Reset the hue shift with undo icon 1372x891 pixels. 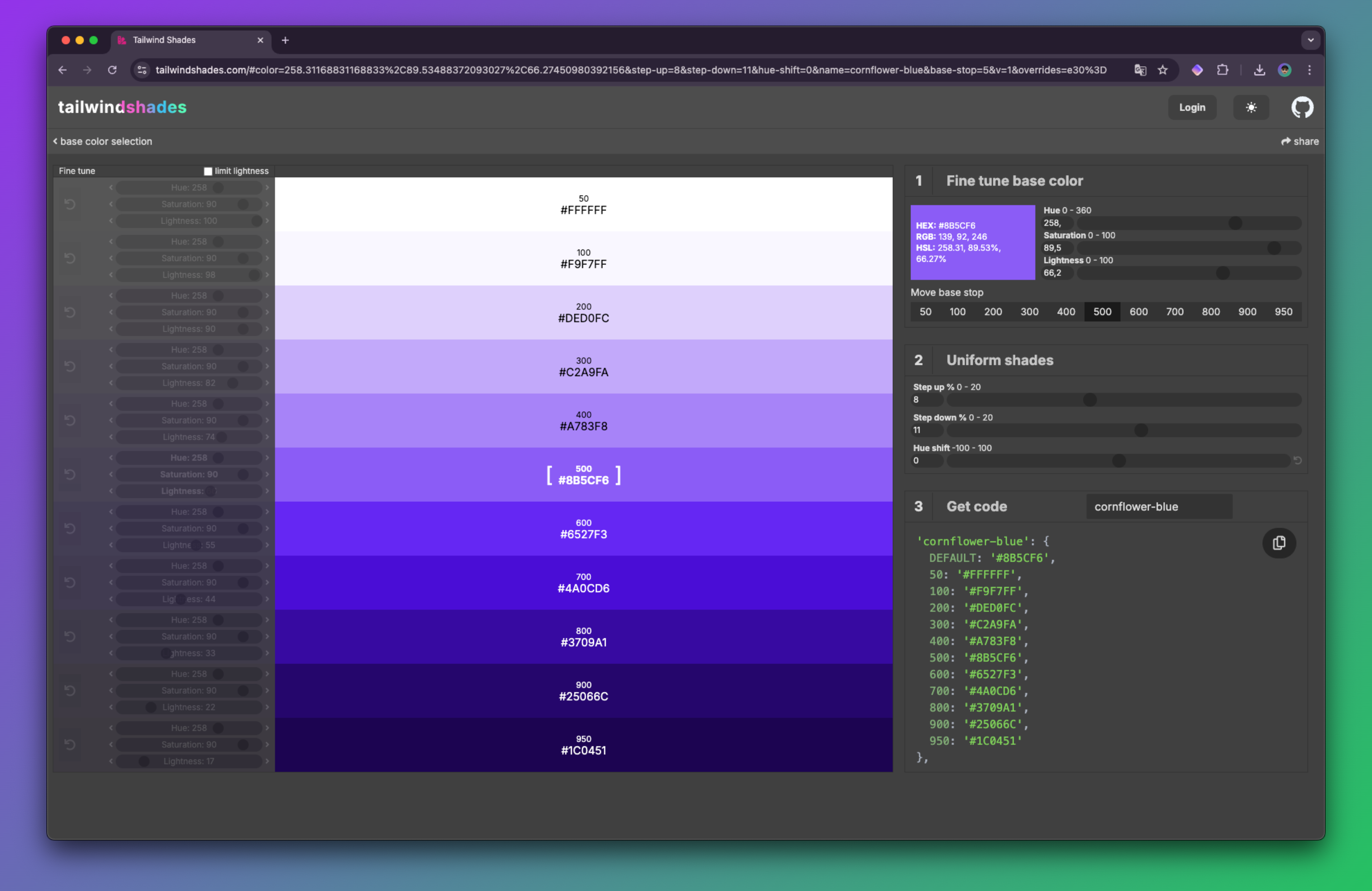tap(1297, 460)
